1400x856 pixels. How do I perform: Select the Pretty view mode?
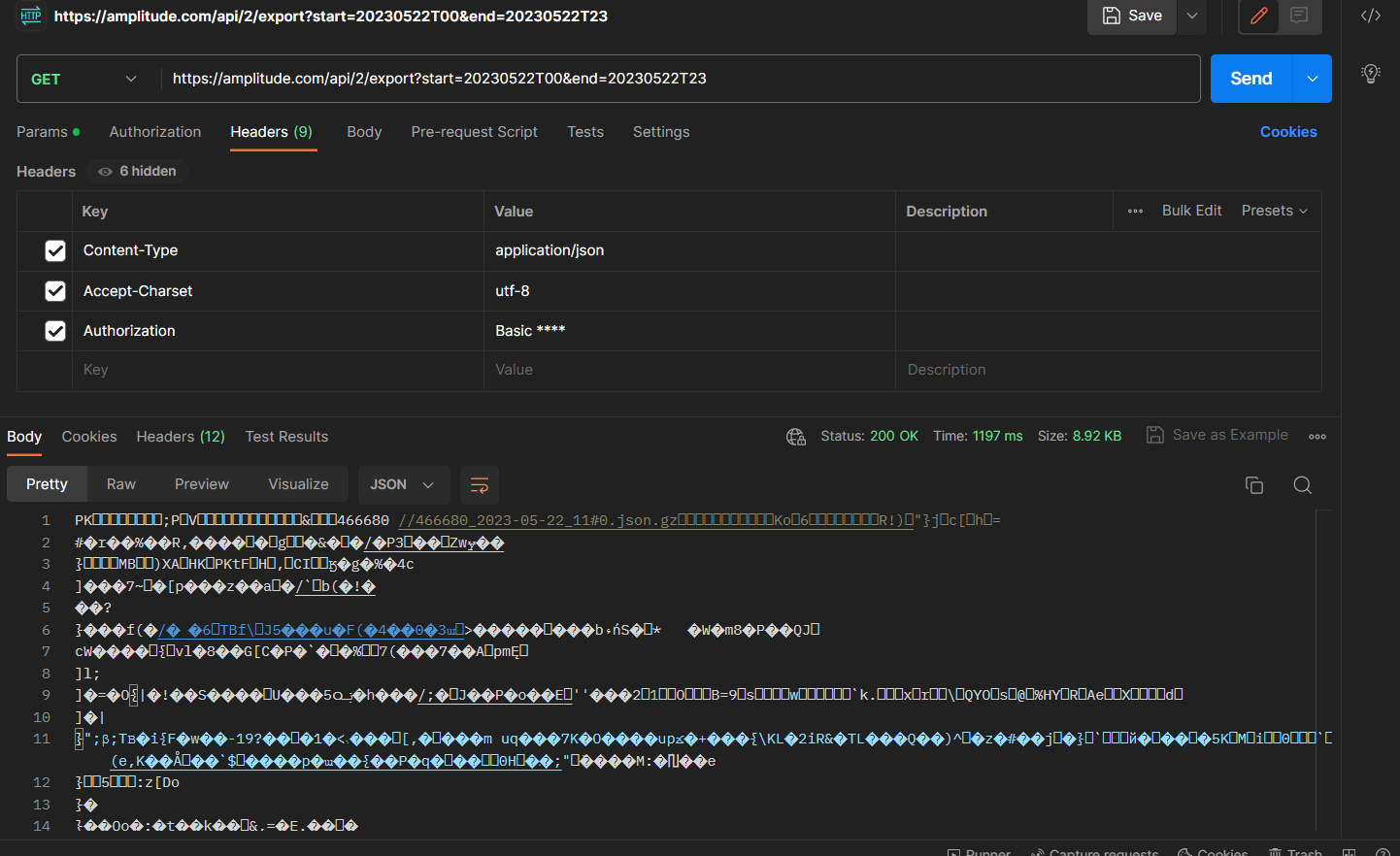47,484
